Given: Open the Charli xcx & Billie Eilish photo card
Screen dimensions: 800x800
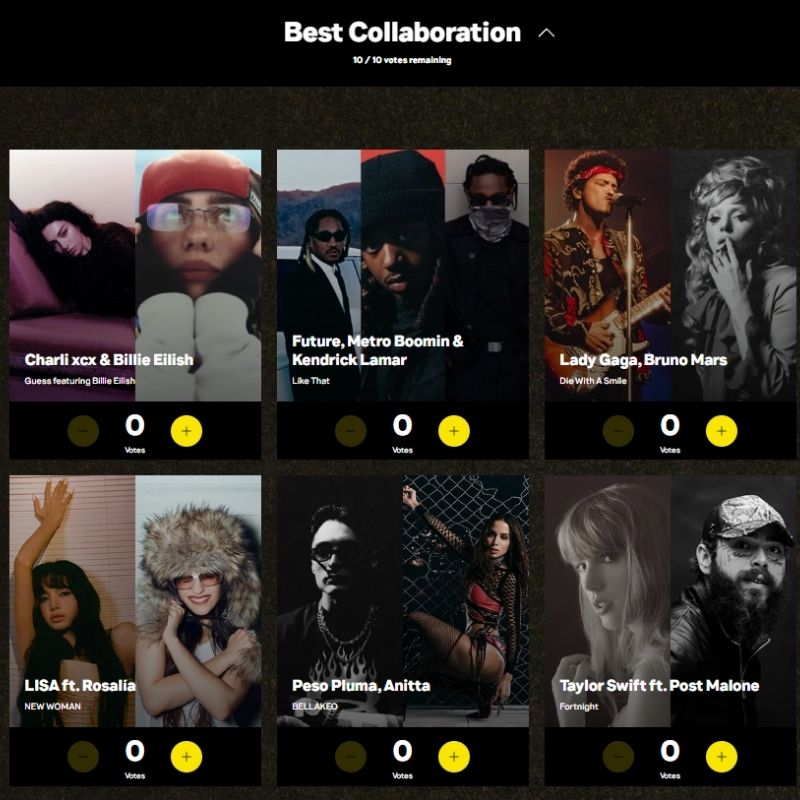Looking at the screenshot, I should click(135, 276).
